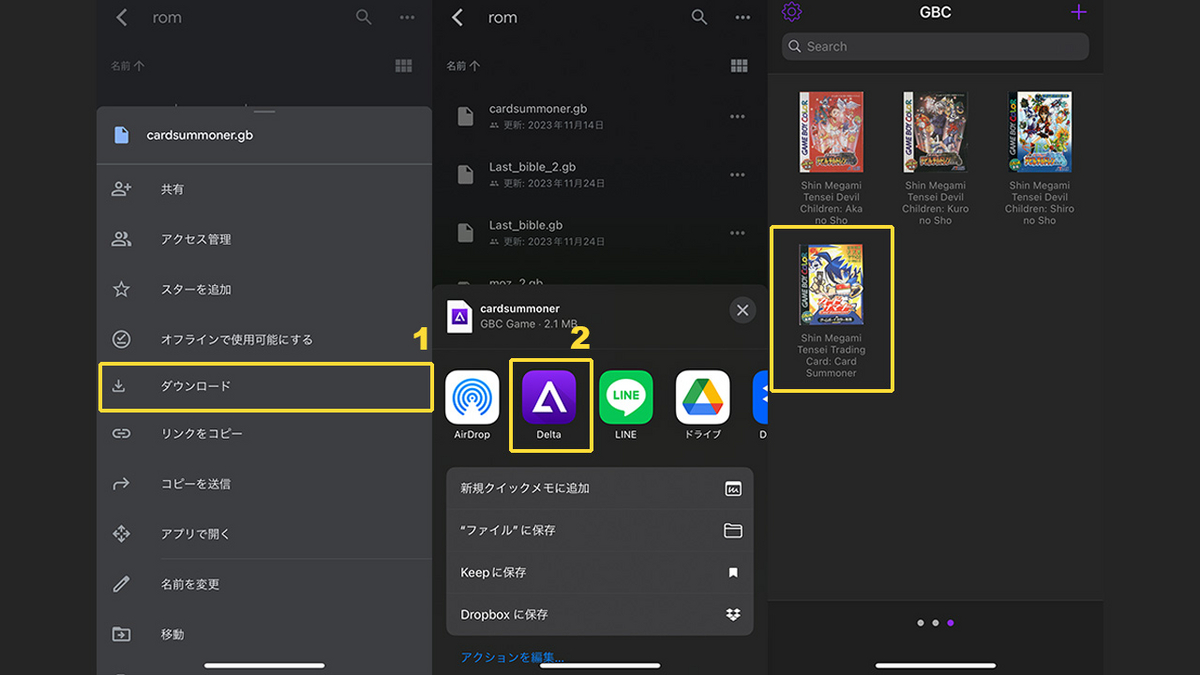Open search in middle rom panel
This screenshot has width=1200, height=675.
[x=700, y=17]
